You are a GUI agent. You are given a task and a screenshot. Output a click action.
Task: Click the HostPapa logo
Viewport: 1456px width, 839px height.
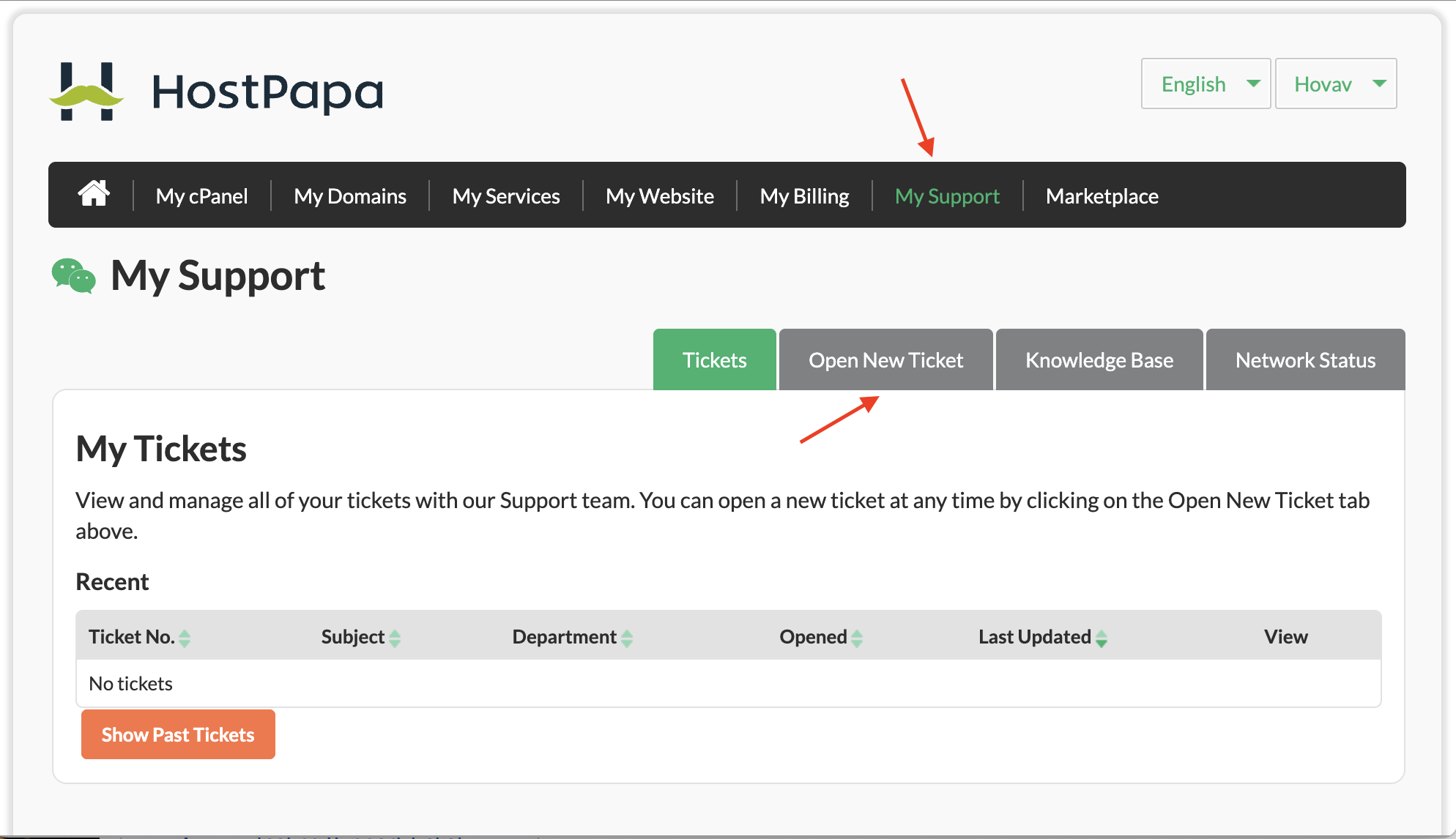point(217,92)
